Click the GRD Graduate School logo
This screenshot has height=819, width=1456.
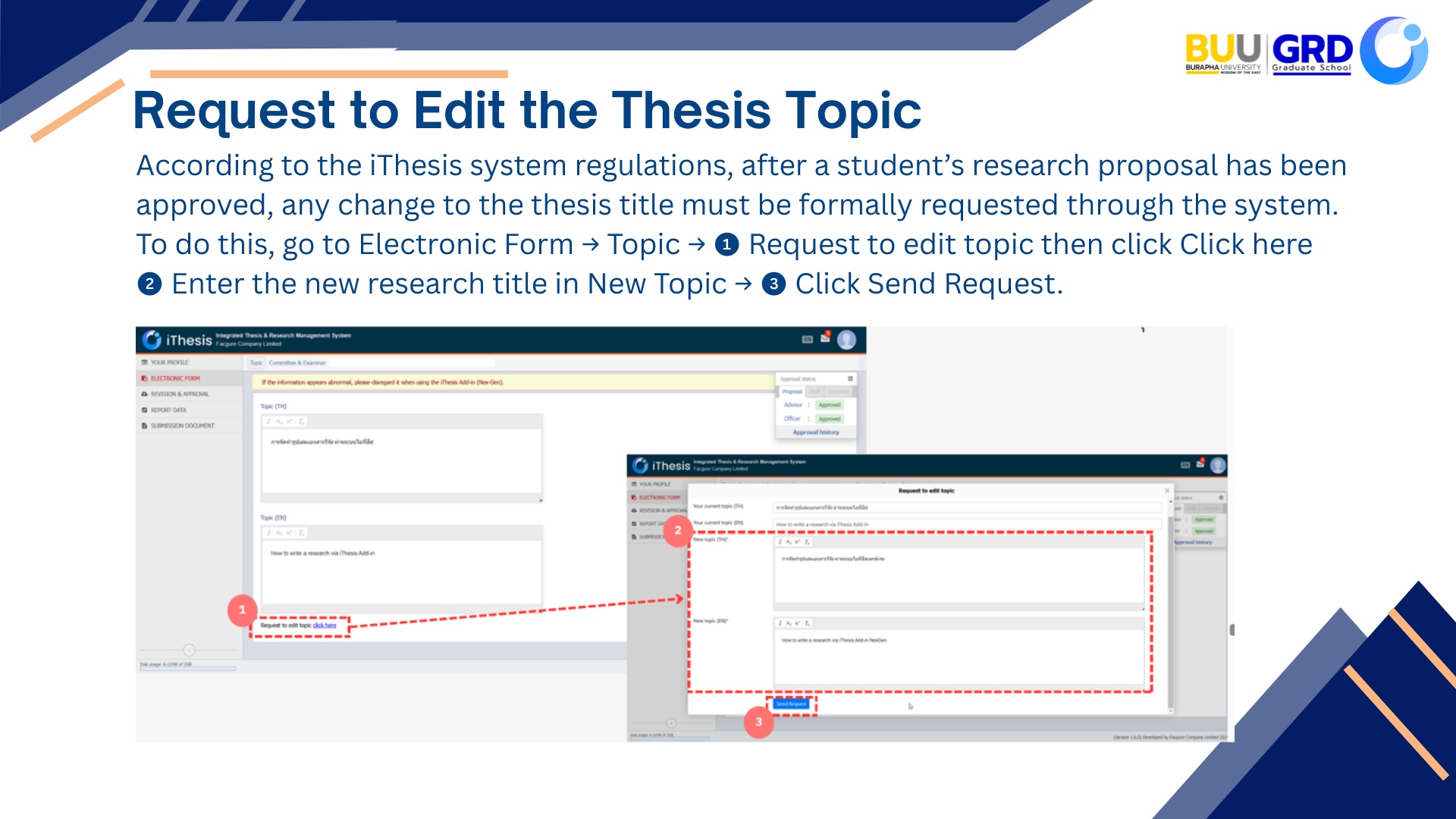pos(1312,52)
